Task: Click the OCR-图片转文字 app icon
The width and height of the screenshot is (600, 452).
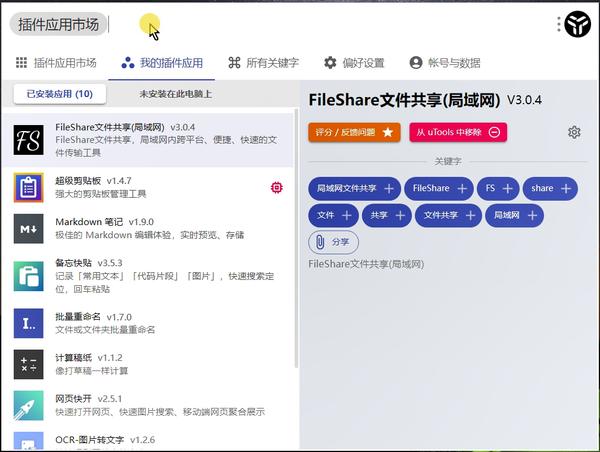Action: [29, 441]
